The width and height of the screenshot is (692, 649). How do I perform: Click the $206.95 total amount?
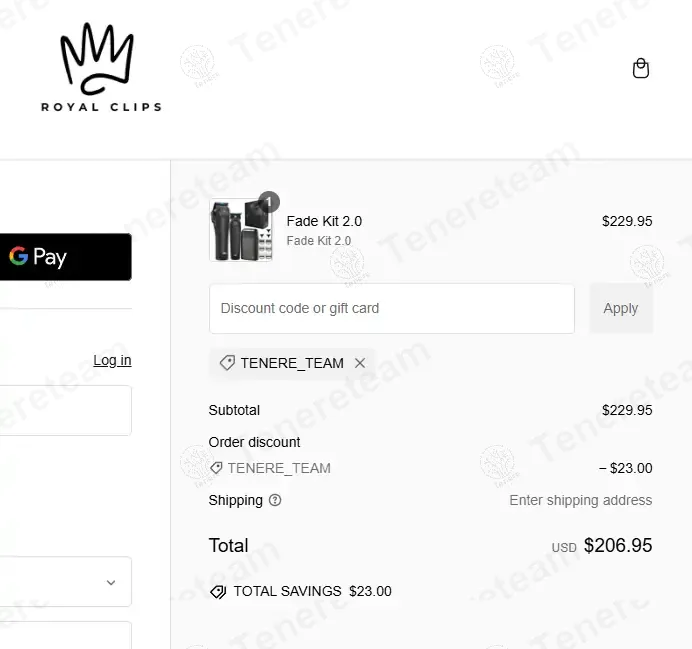pyautogui.click(x=618, y=545)
